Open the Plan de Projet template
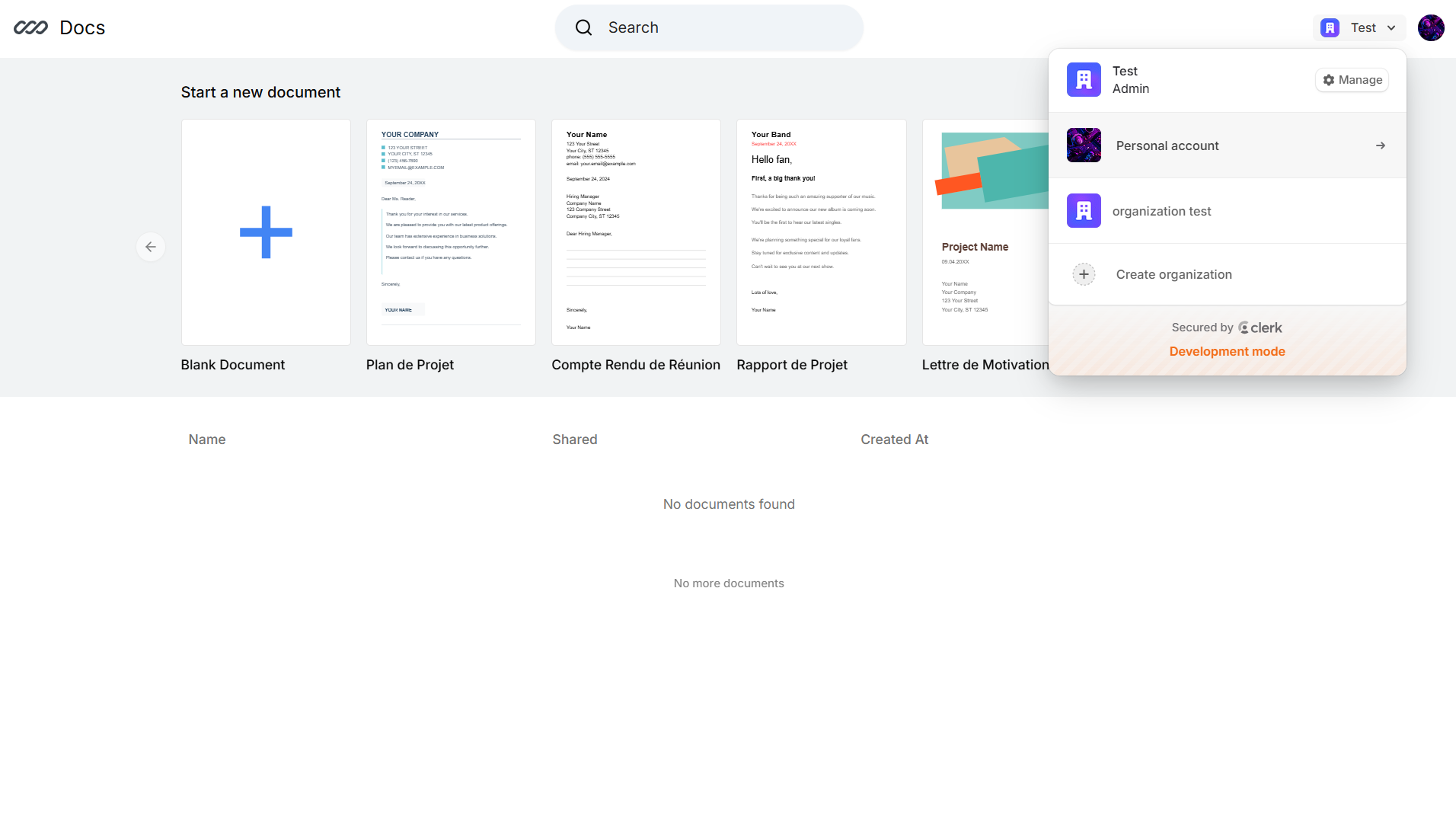Viewport: 1456px width, 831px height. (451, 232)
